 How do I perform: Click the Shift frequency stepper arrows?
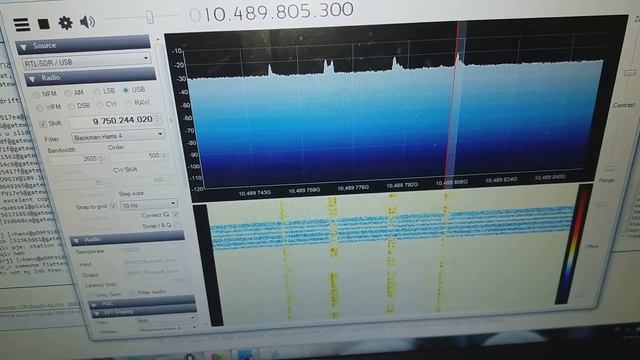158,119
